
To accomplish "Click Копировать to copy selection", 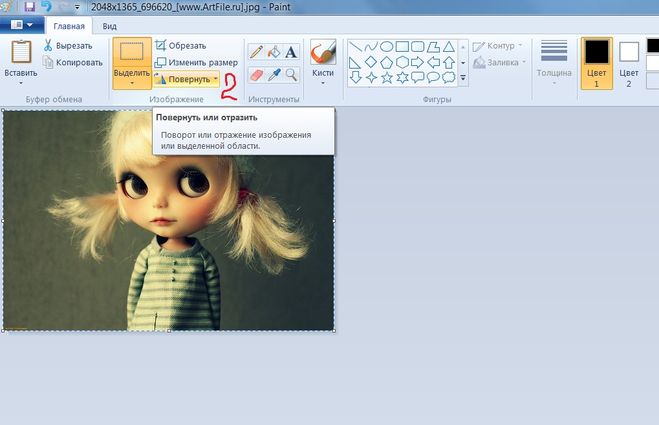I will tap(73, 63).
